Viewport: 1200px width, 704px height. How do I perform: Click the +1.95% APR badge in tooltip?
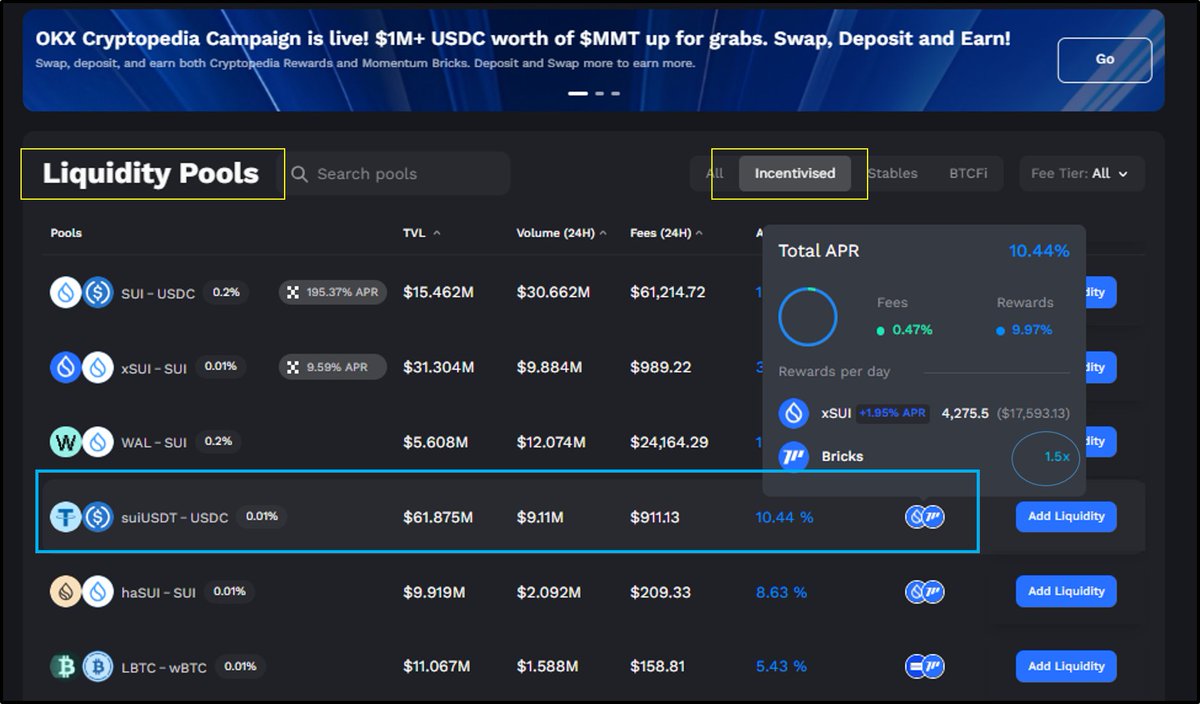(893, 413)
